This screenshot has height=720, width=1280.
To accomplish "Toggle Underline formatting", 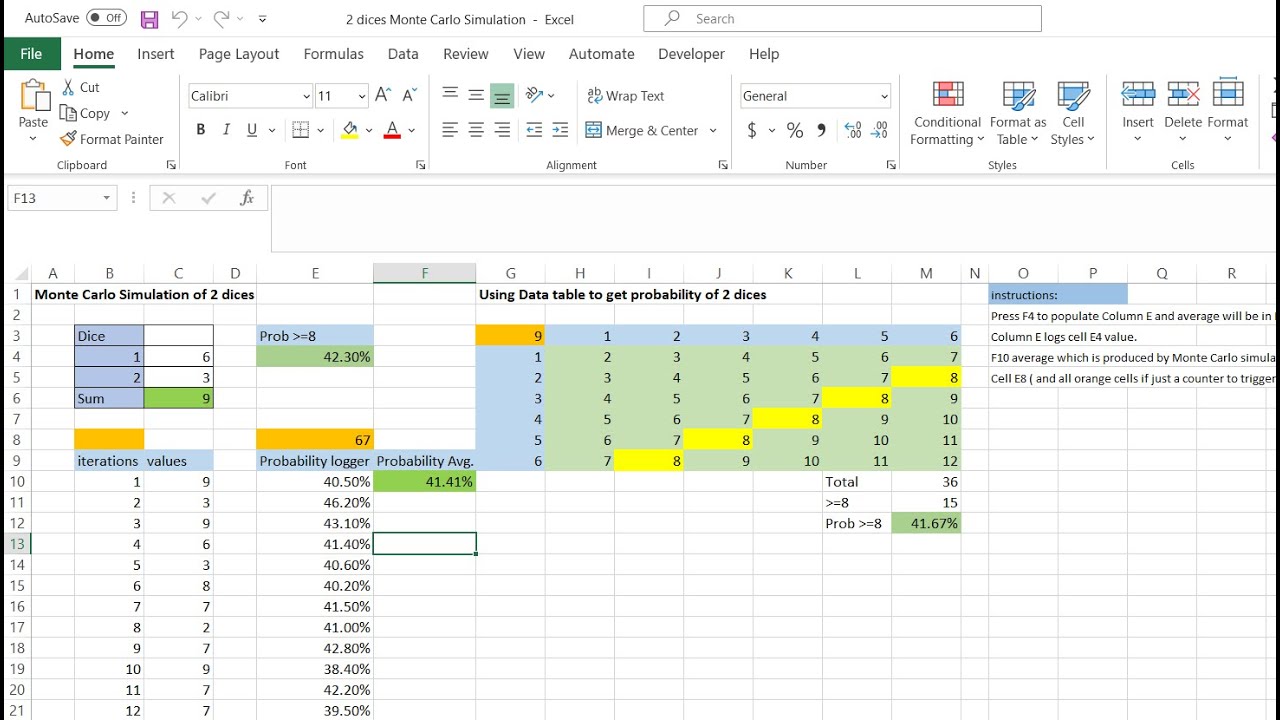I will [x=252, y=130].
